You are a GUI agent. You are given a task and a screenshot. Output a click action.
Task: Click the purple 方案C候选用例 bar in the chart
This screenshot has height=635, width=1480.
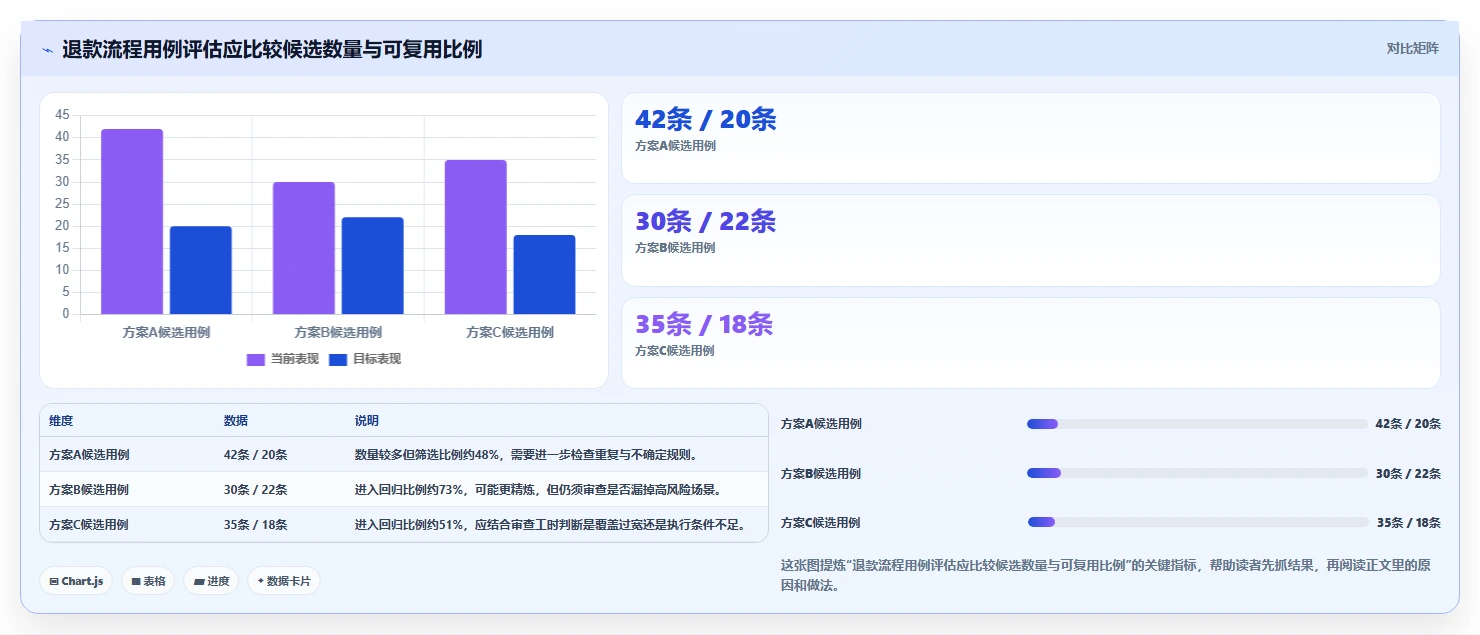(476, 237)
